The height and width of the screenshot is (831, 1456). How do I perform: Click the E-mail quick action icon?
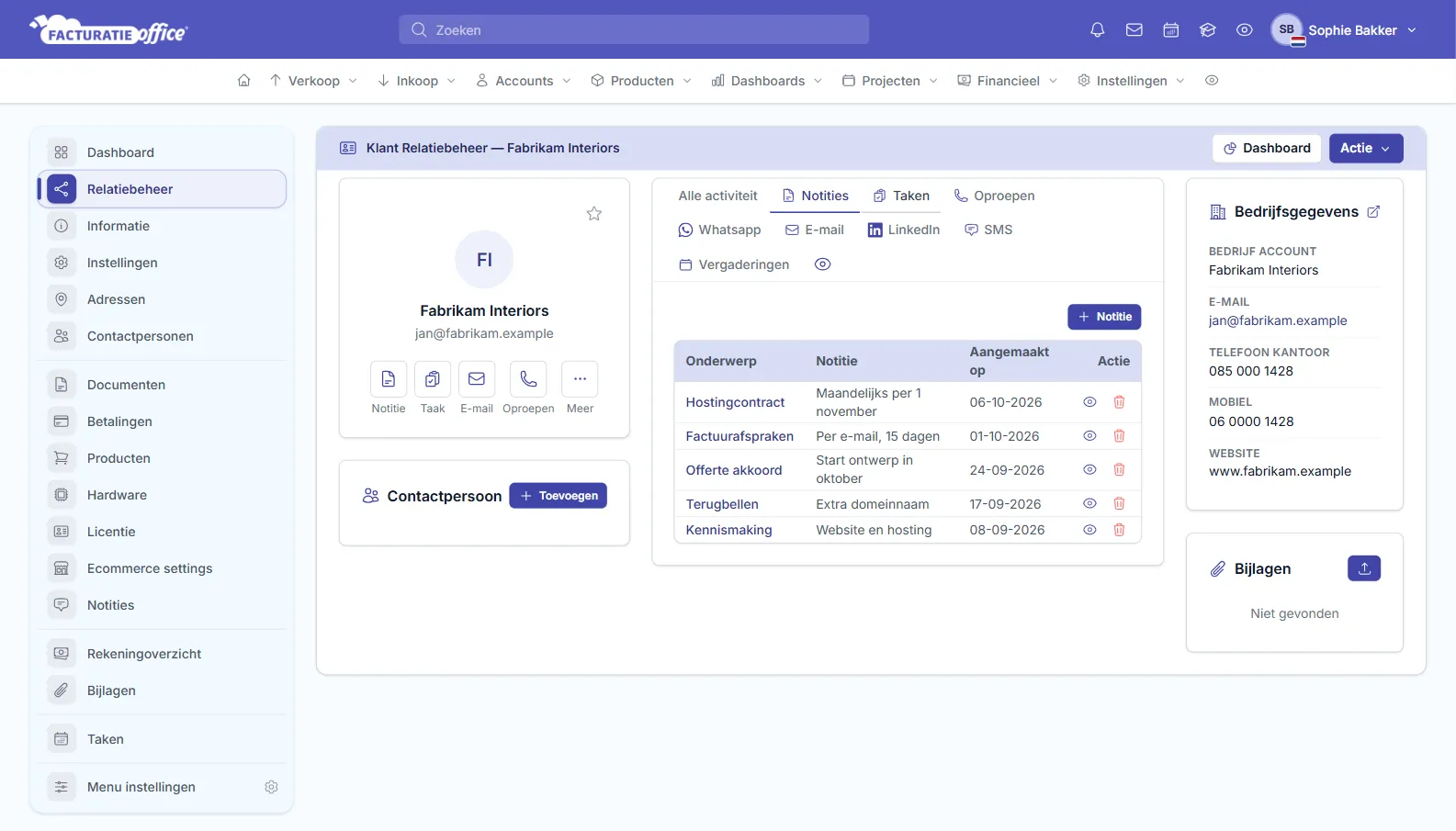(x=477, y=379)
